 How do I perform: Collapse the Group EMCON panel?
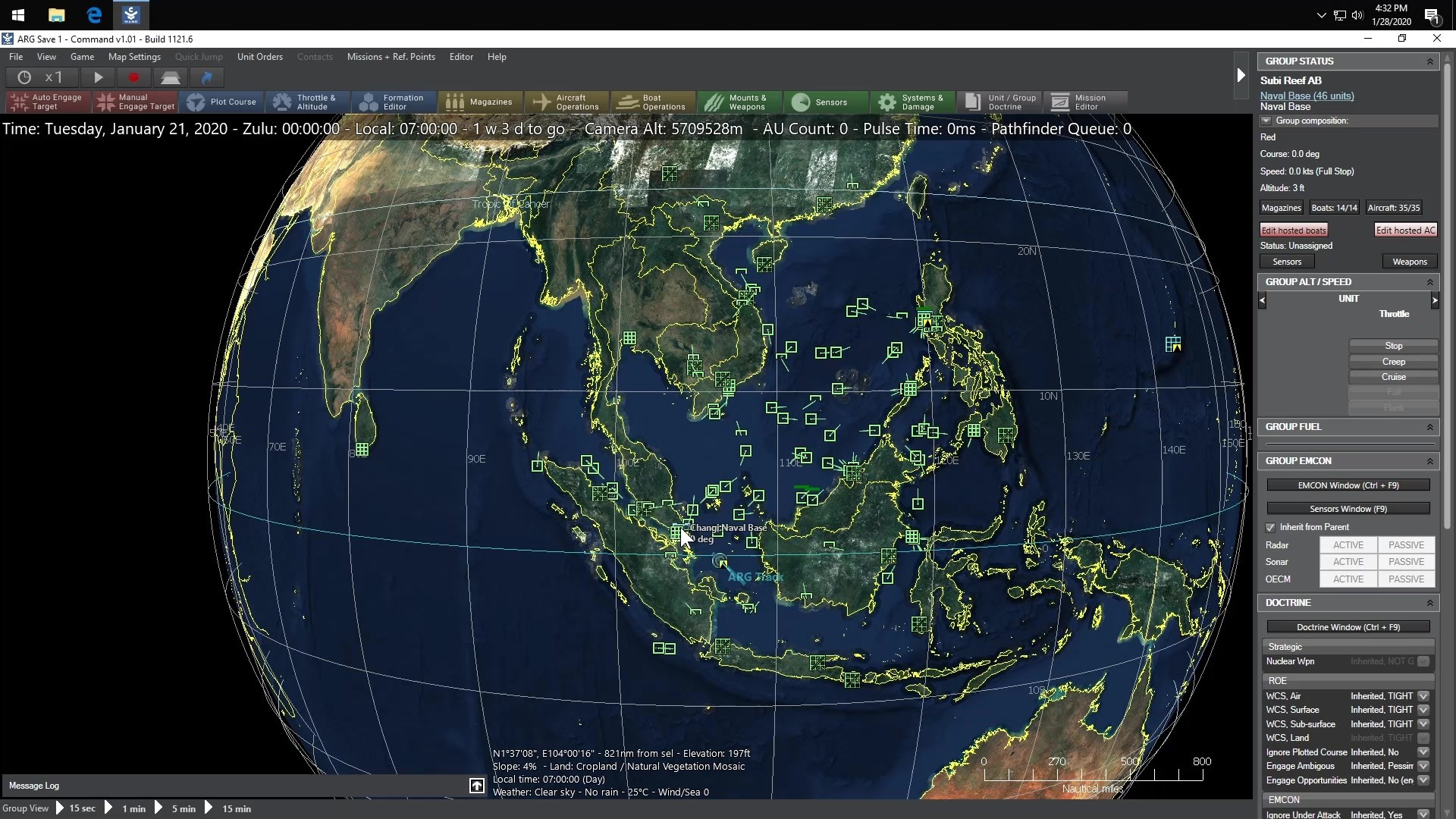(x=1430, y=461)
